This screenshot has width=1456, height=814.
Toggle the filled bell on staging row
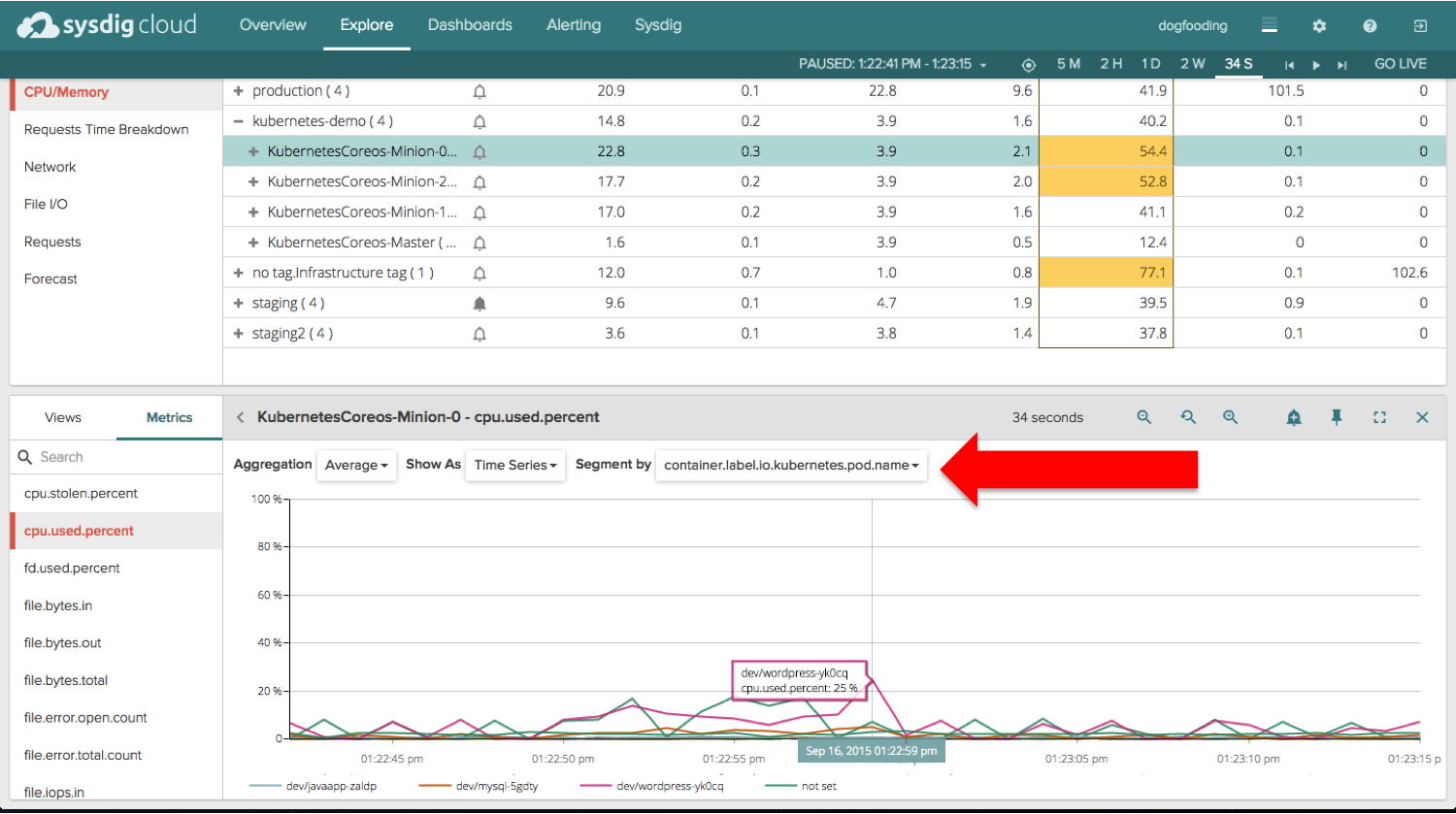point(480,304)
